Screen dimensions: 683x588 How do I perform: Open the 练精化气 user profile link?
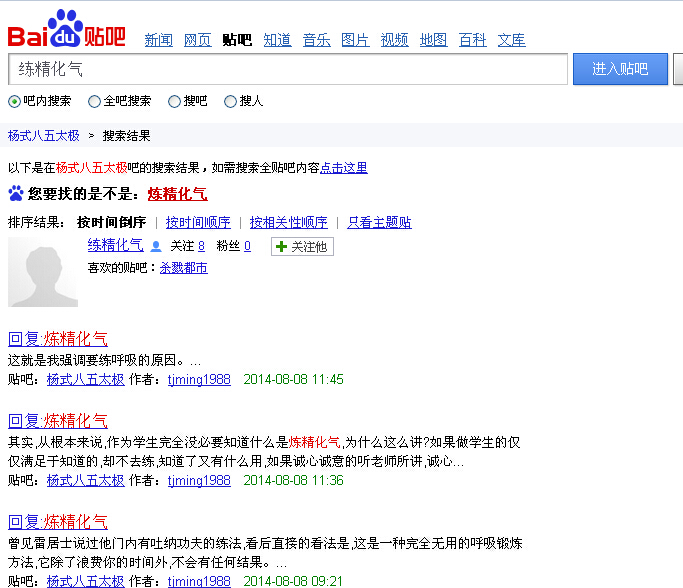point(115,245)
